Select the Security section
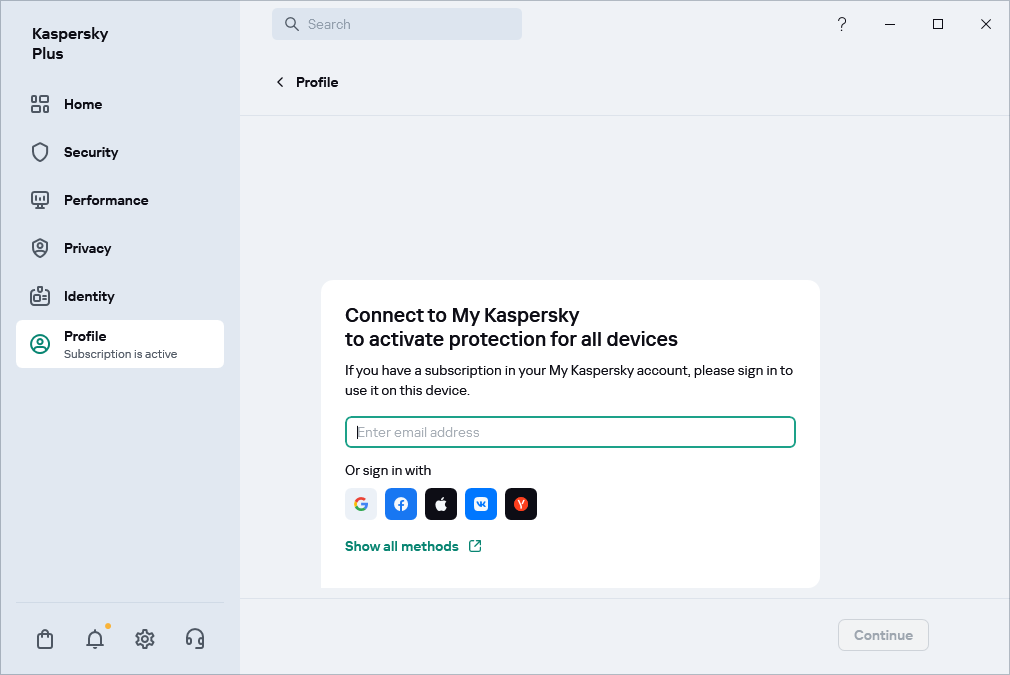1010x675 pixels. [x=89, y=152]
